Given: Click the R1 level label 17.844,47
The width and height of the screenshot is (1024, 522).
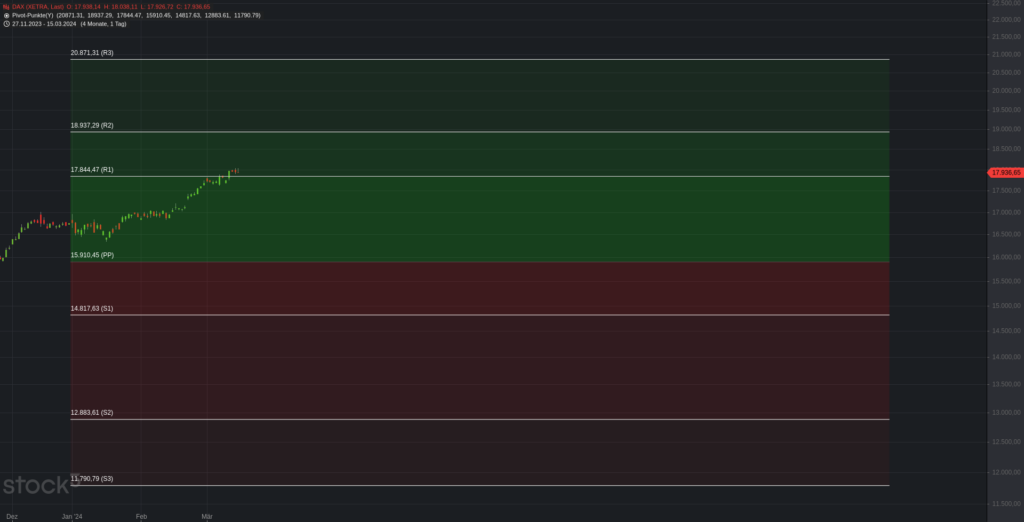Looking at the screenshot, I should coord(92,170).
